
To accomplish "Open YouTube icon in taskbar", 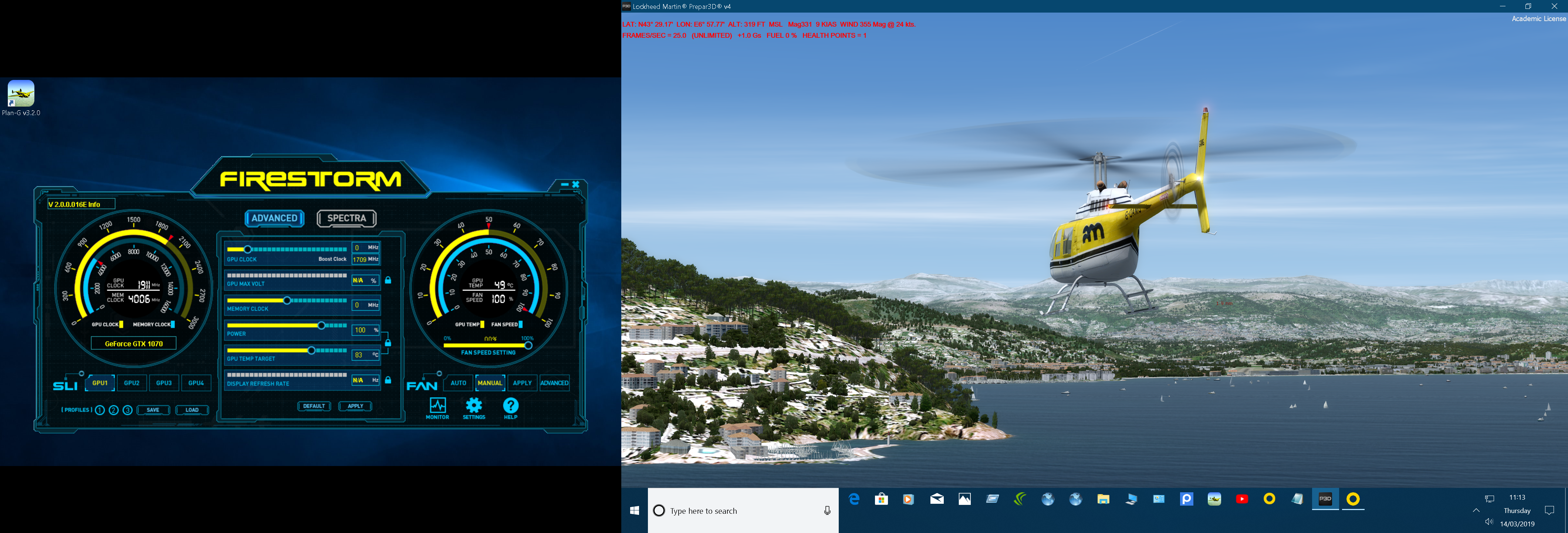I will pos(1242,499).
